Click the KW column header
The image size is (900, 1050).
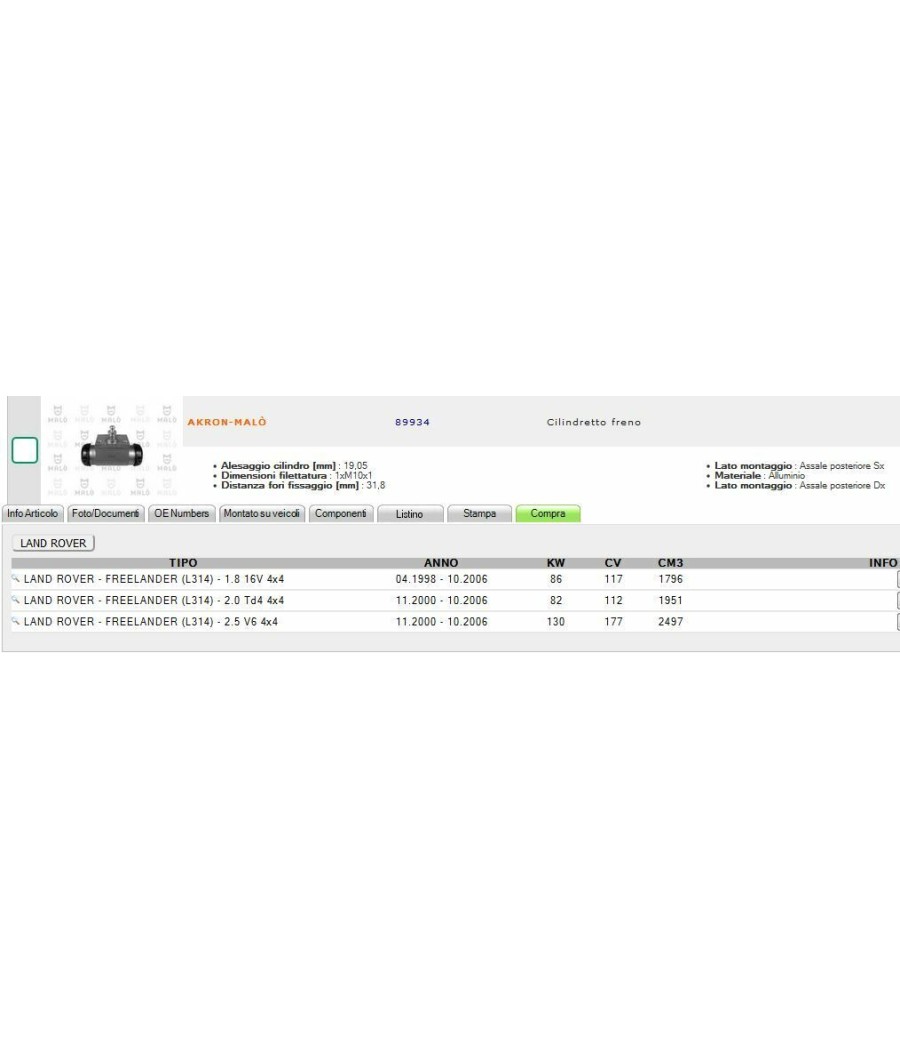click(x=556, y=563)
